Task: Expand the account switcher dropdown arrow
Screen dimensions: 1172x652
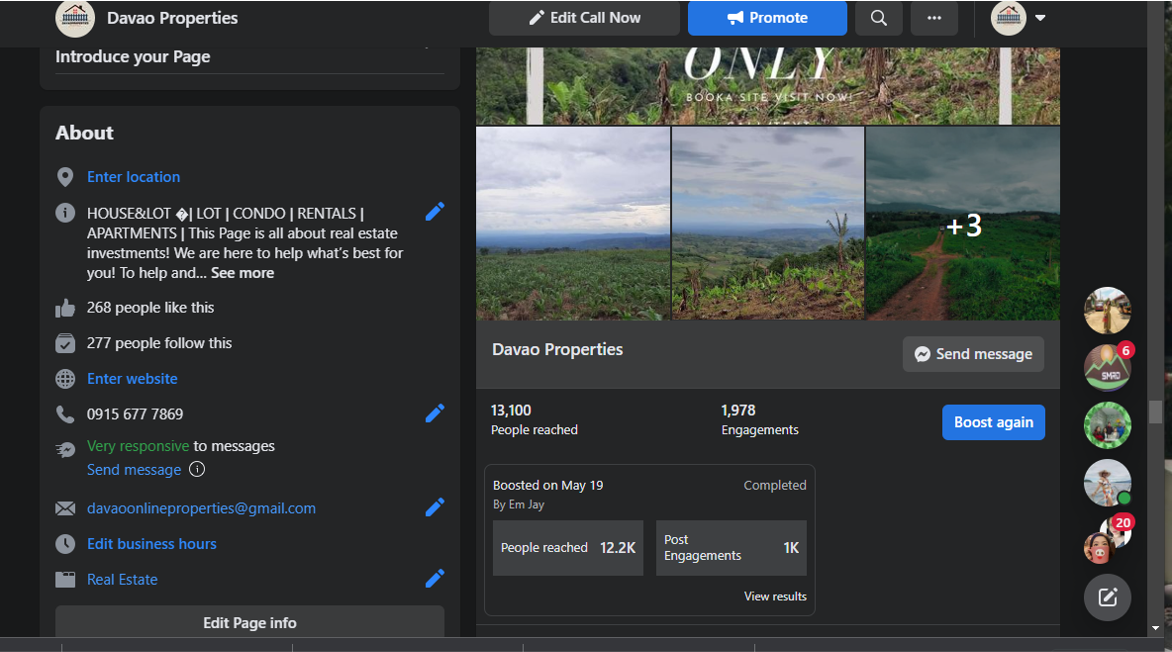Action: click(x=1040, y=18)
